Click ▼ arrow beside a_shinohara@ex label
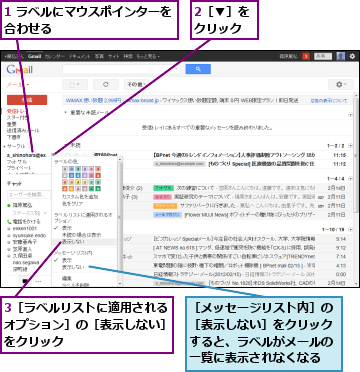 (53, 155)
